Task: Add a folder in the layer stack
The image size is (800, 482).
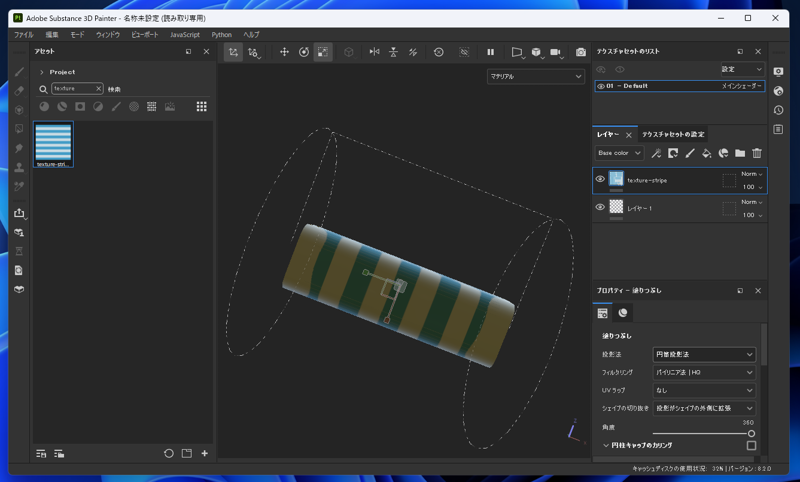Action: pos(740,153)
